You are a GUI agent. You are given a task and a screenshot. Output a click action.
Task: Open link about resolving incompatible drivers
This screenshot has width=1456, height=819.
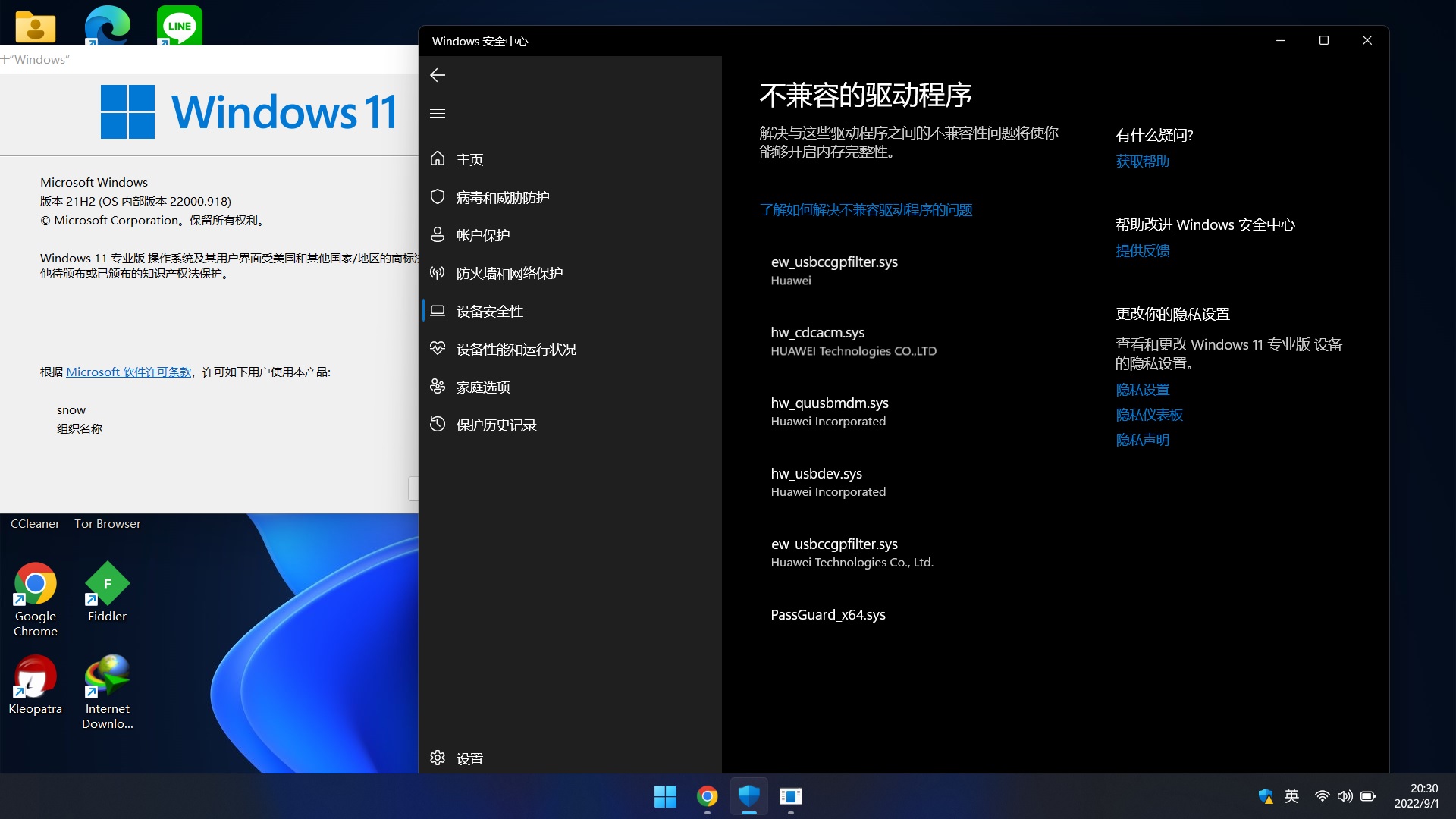pyautogui.click(x=866, y=210)
